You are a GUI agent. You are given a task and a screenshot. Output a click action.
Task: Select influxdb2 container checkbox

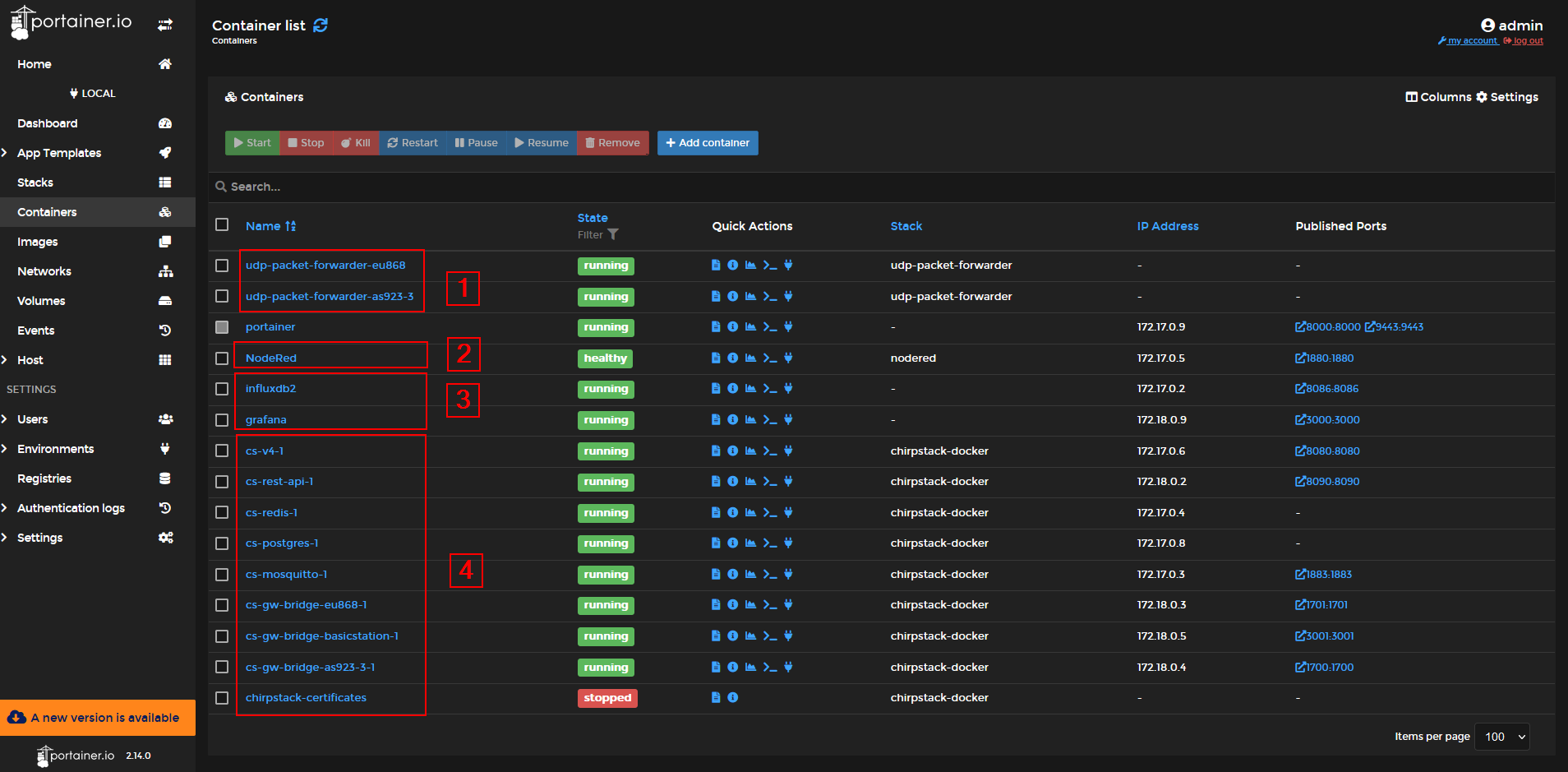tap(222, 388)
